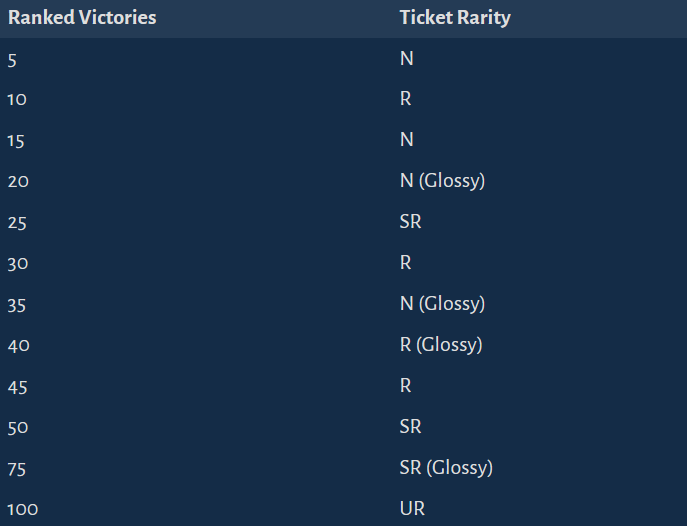Click the Ranked Victories column header
687x526 pixels.
tap(82, 18)
